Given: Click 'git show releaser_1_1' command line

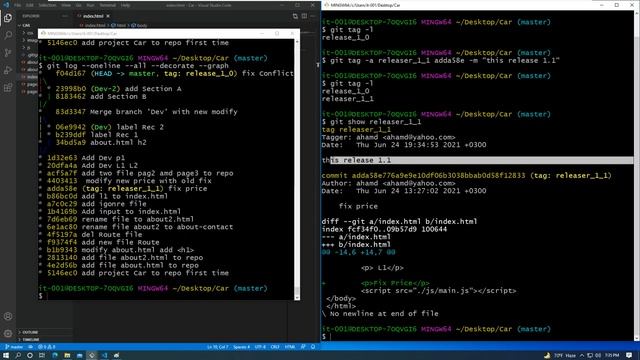Looking at the screenshot, I should (x=371, y=122).
